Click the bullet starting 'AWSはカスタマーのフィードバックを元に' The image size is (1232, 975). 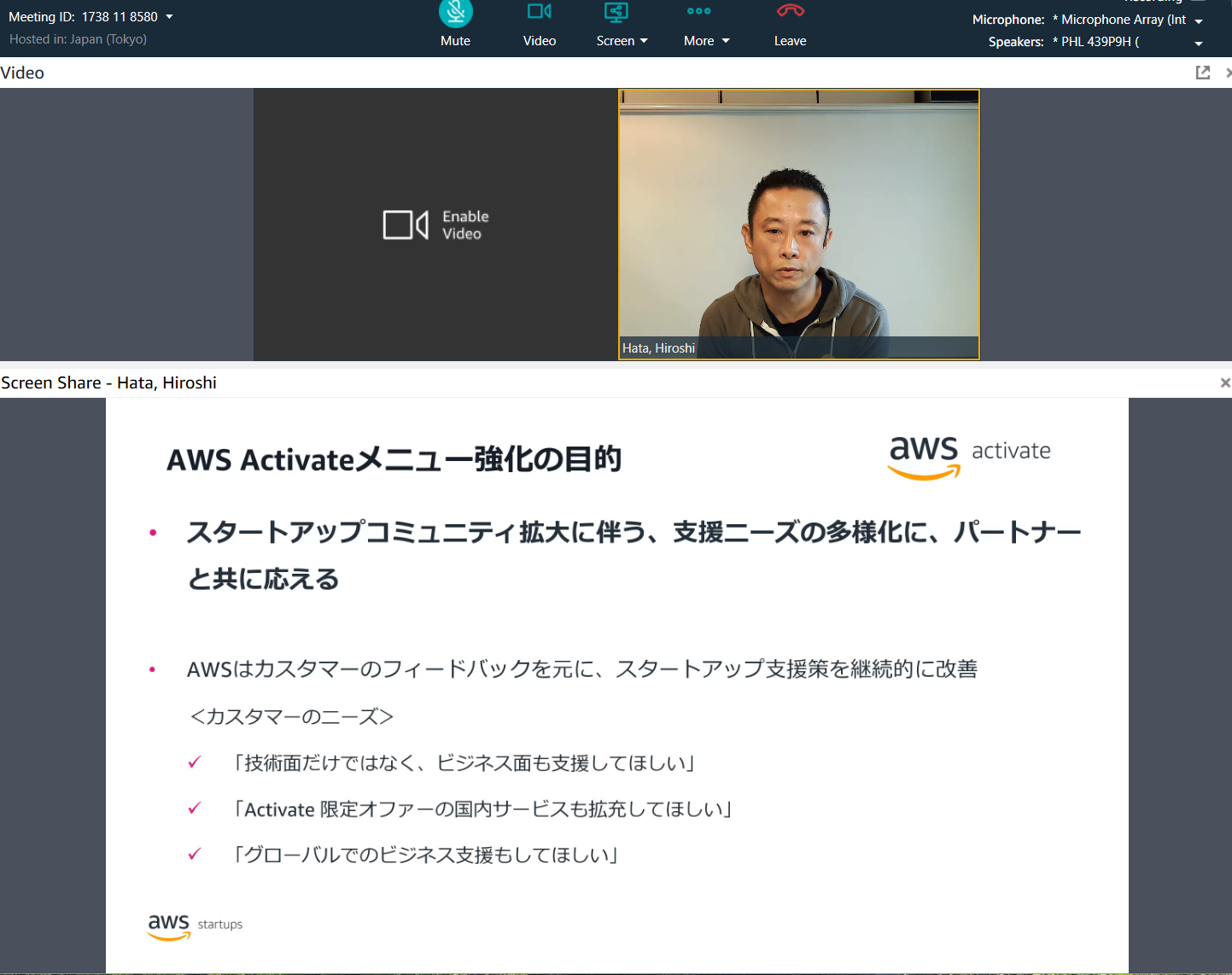[x=582, y=668]
